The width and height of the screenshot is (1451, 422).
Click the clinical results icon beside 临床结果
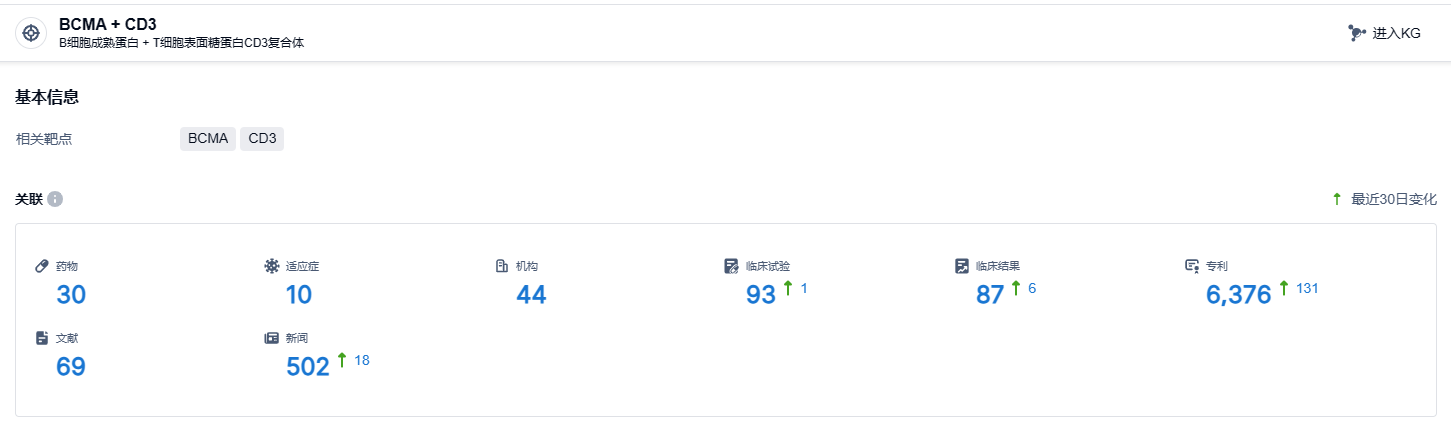[961, 266]
